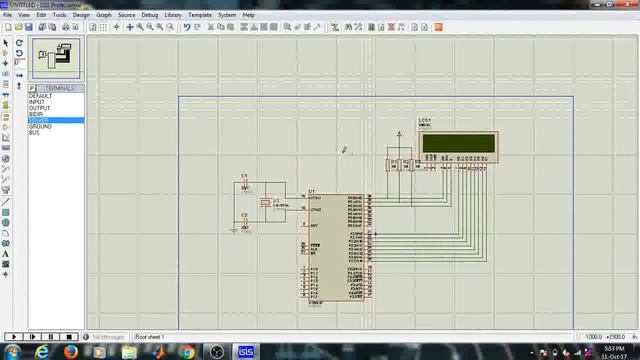Click the P pick devices button
This screenshot has width=640, height=360.
pyautogui.click(x=32, y=89)
